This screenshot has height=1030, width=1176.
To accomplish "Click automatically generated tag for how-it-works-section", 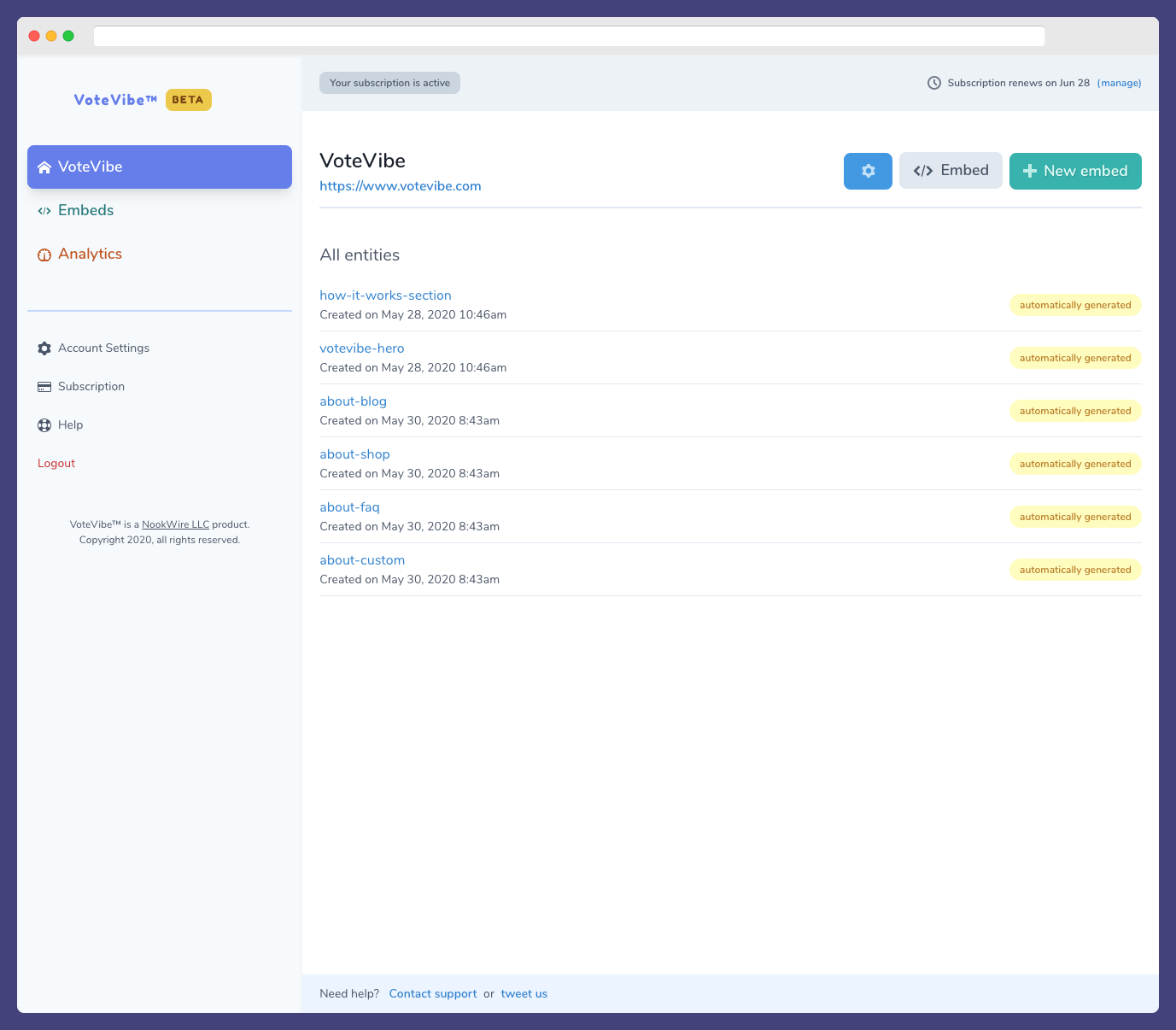I will pyautogui.click(x=1075, y=305).
